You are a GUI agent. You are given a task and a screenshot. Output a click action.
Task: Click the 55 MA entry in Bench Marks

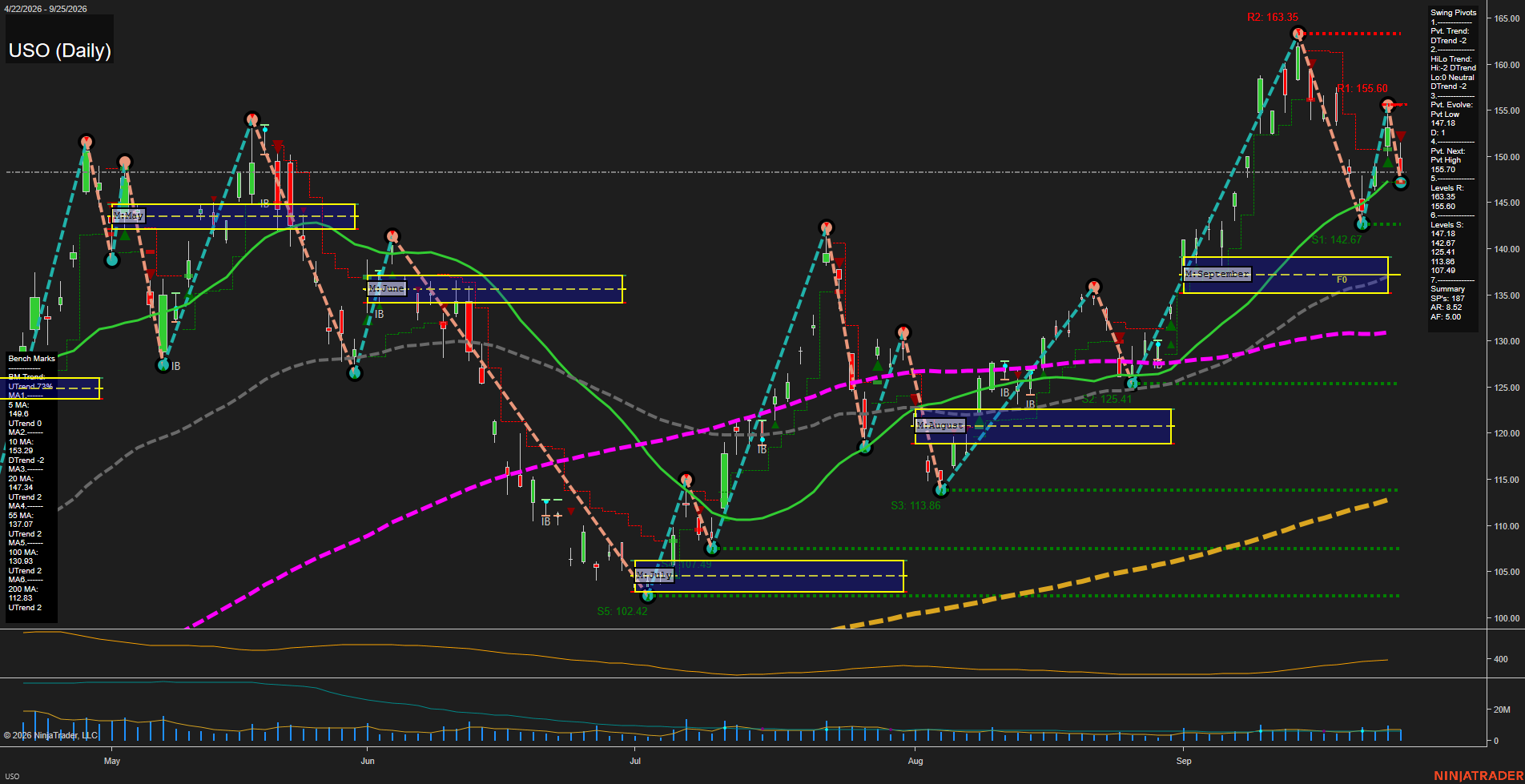point(21,516)
